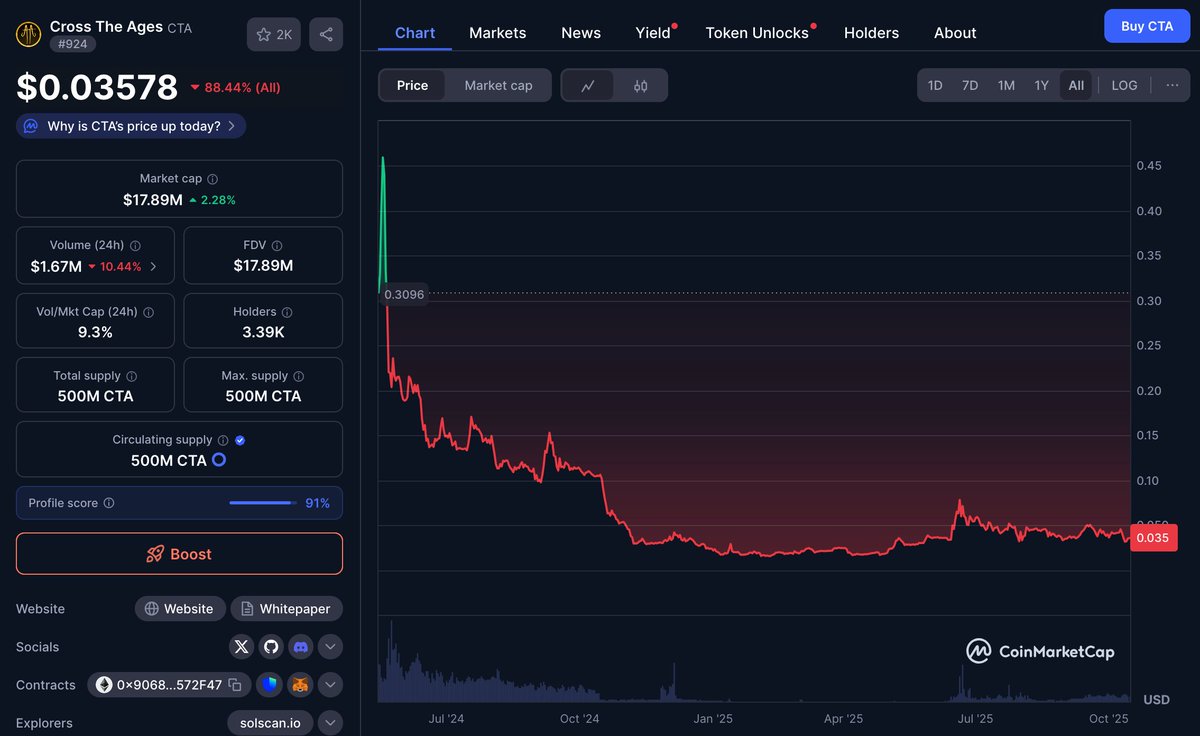
Task: Open Max. supply info icon
Action: pyautogui.click(x=299, y=376)
